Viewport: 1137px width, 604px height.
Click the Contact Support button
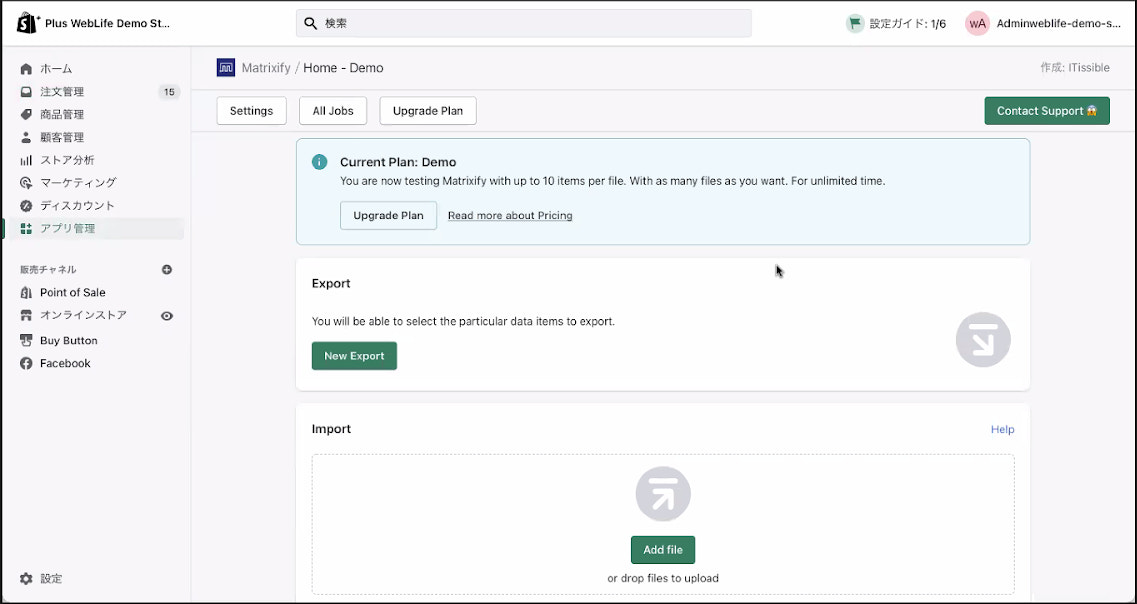(x=1046, y=111)
